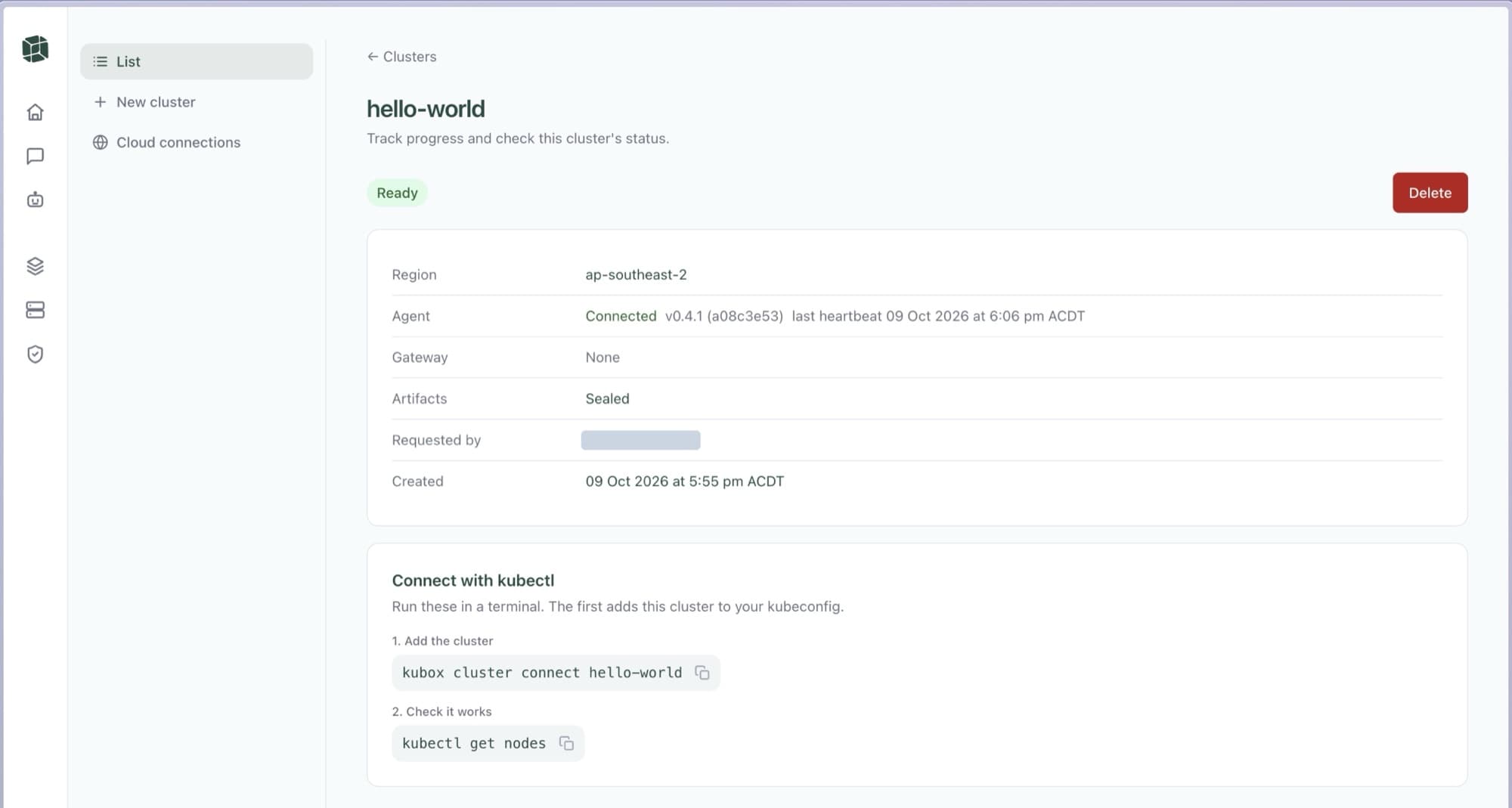This screenshot has width=1512, height=808.
Task: Select the List menu item
Action: click(x=197, y=61)
